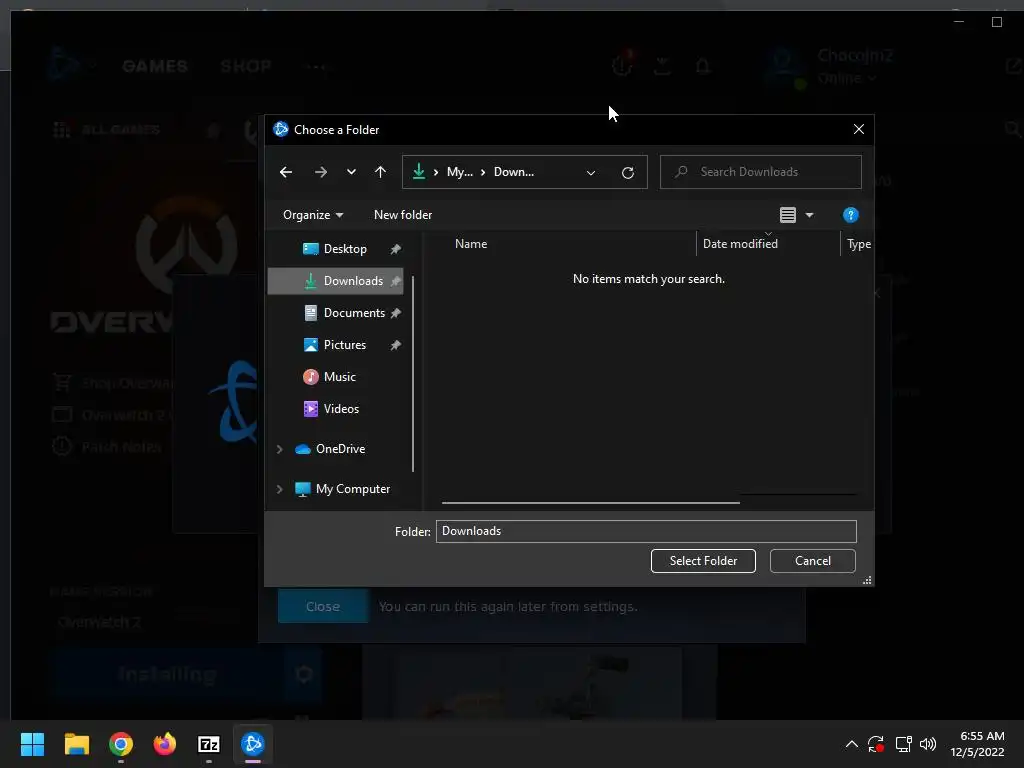The height and width of the screenshot is (768, 1024).
Task: Open GAMES tab in Battle.net window
Action: pos(155,66)
